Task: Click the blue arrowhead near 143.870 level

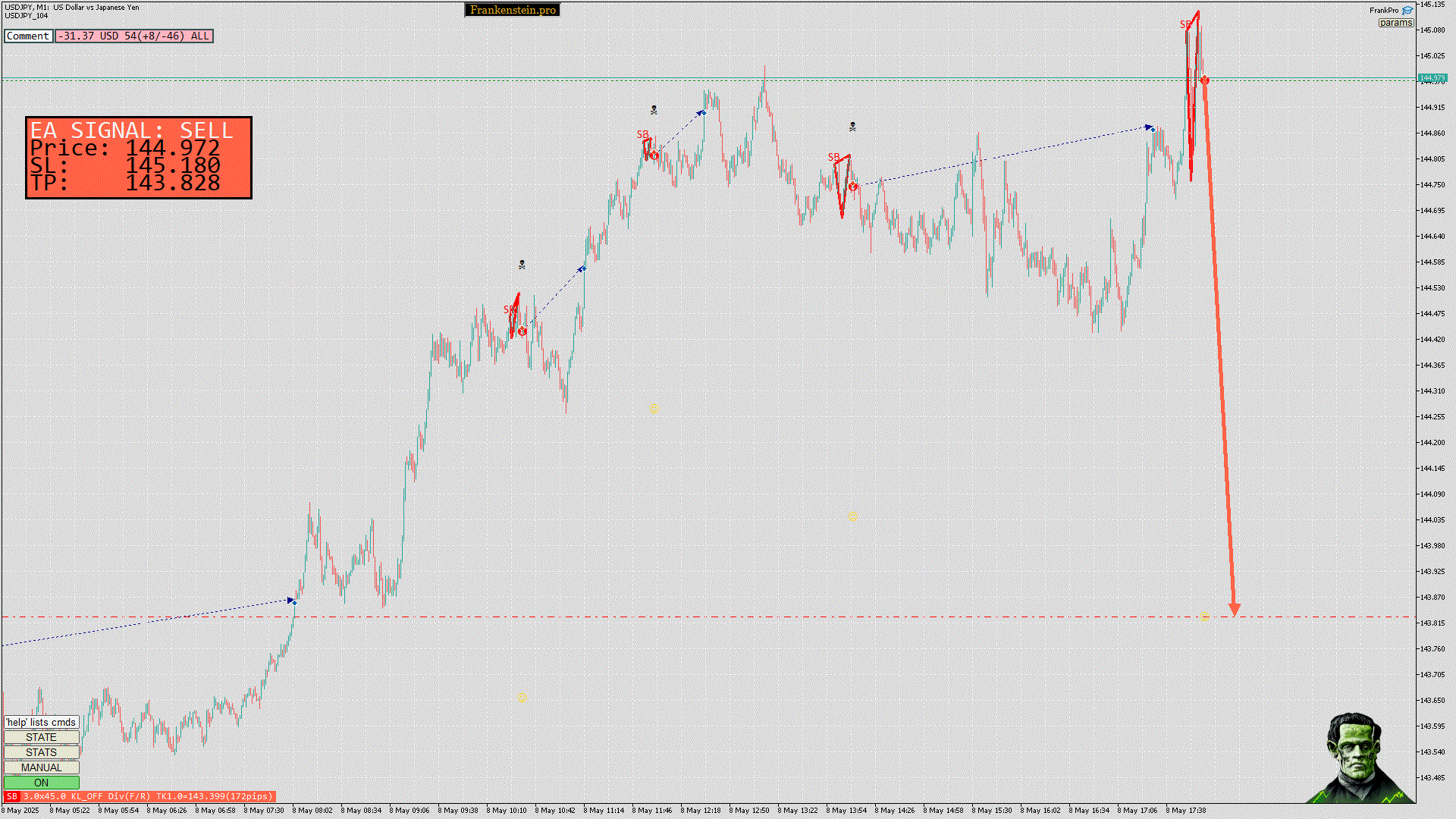Action: click(292, 601)
